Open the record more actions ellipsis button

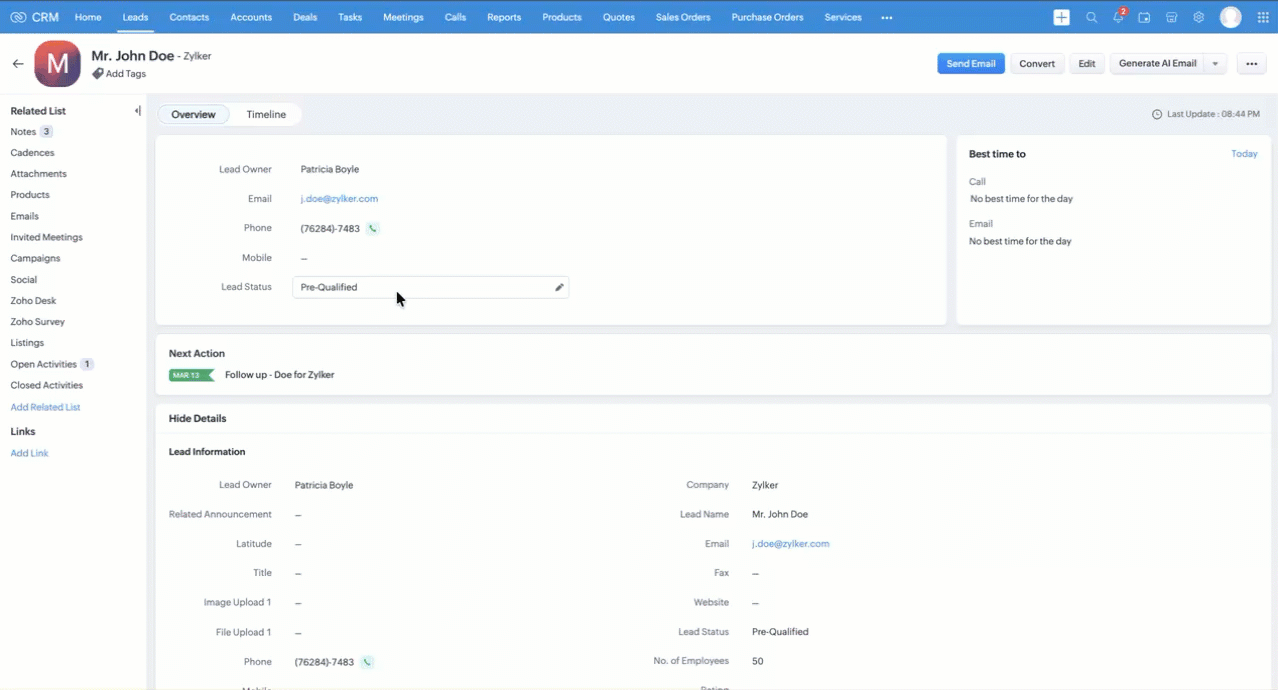coord(1251,64)
